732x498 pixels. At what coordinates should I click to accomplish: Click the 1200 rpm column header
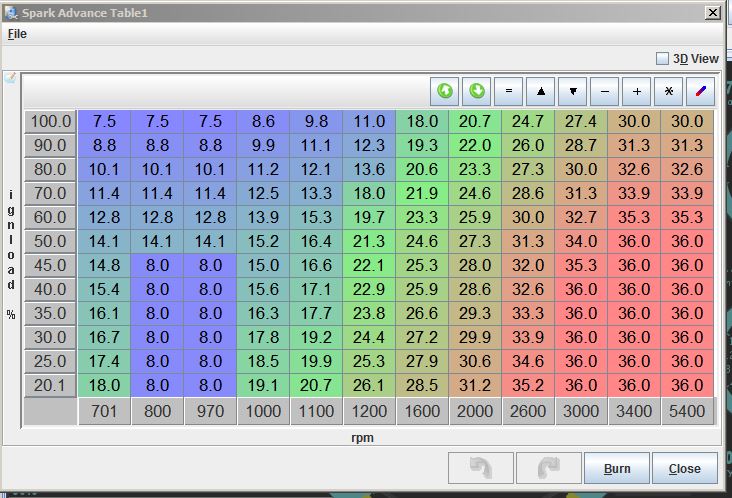(x=369, y=410)
